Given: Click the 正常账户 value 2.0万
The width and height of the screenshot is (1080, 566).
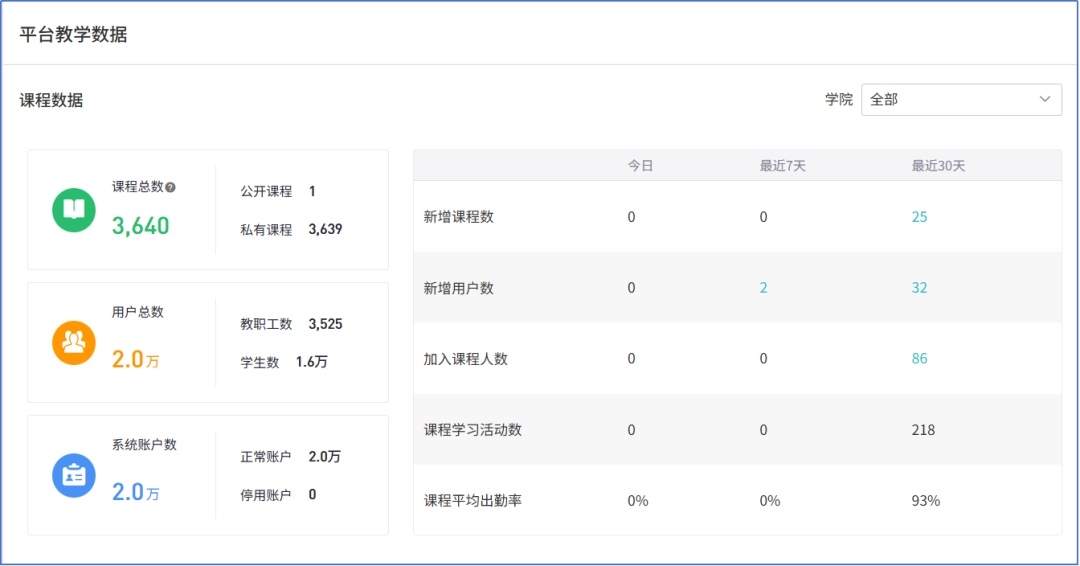Looking at the screenshot, I should click(x=324, y=457).
